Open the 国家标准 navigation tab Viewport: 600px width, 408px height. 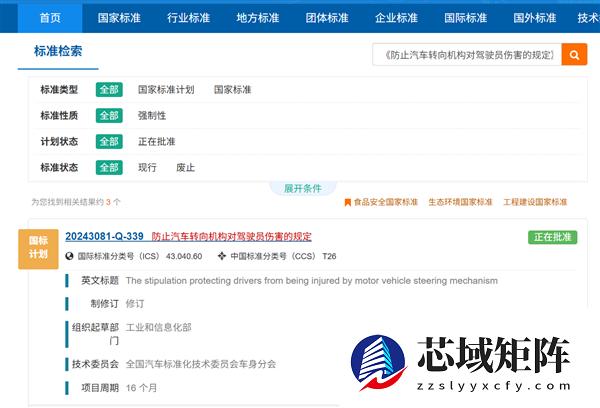point(119,18)
